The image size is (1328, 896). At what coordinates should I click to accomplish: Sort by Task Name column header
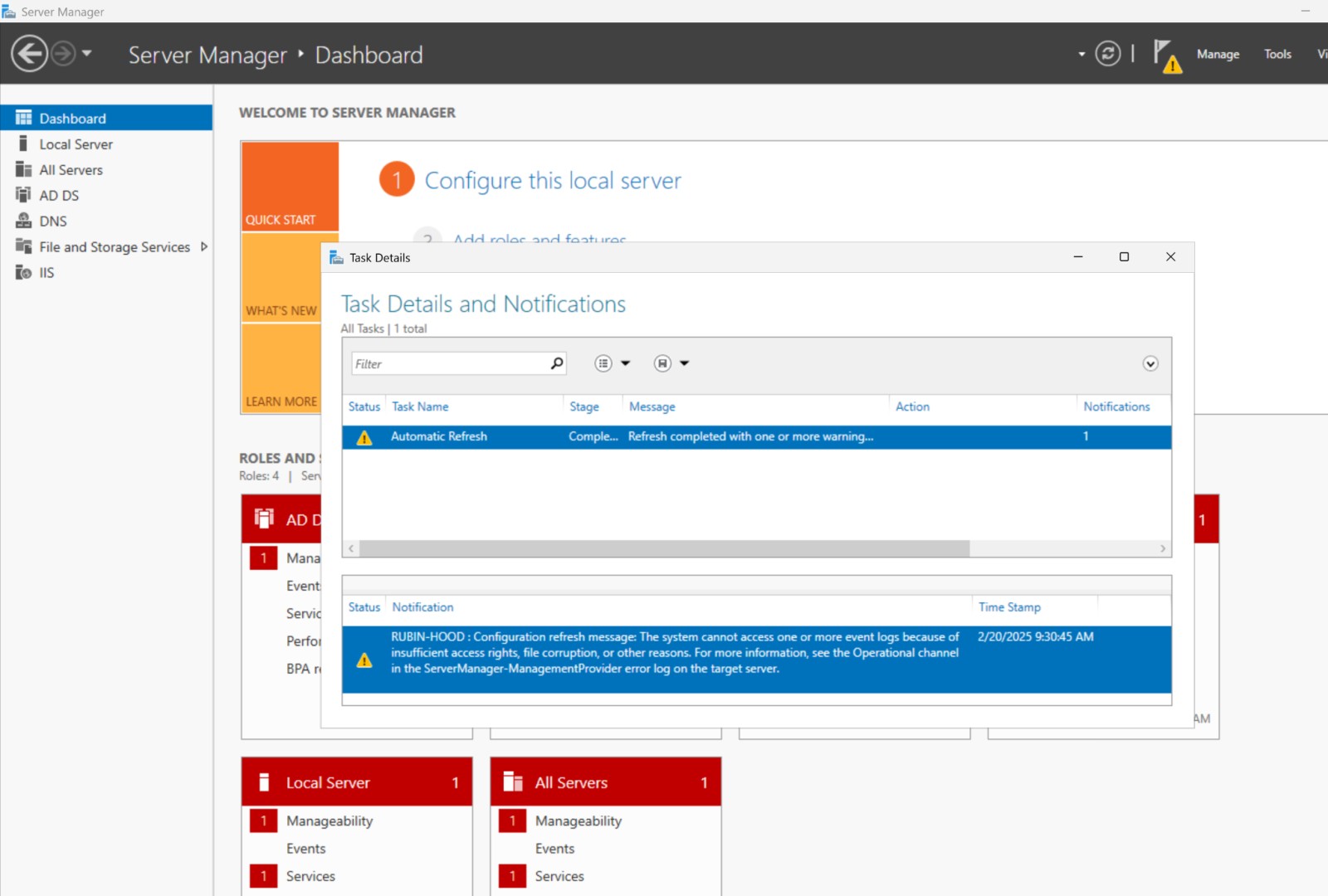click(420, 407)
